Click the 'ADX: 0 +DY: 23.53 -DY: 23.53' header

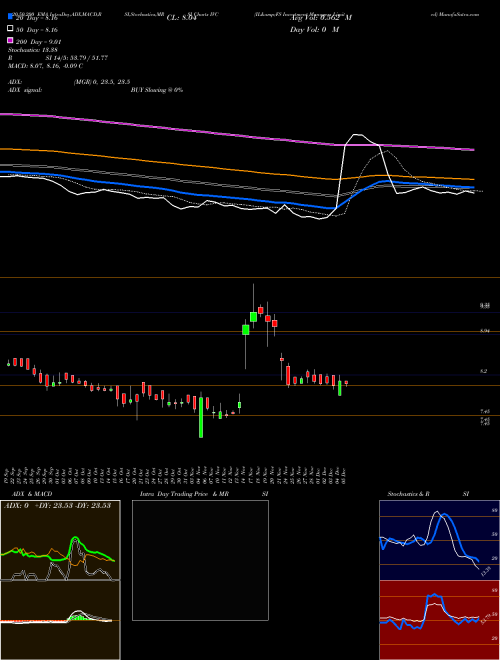pyautogui.click(x=57, y=506)
